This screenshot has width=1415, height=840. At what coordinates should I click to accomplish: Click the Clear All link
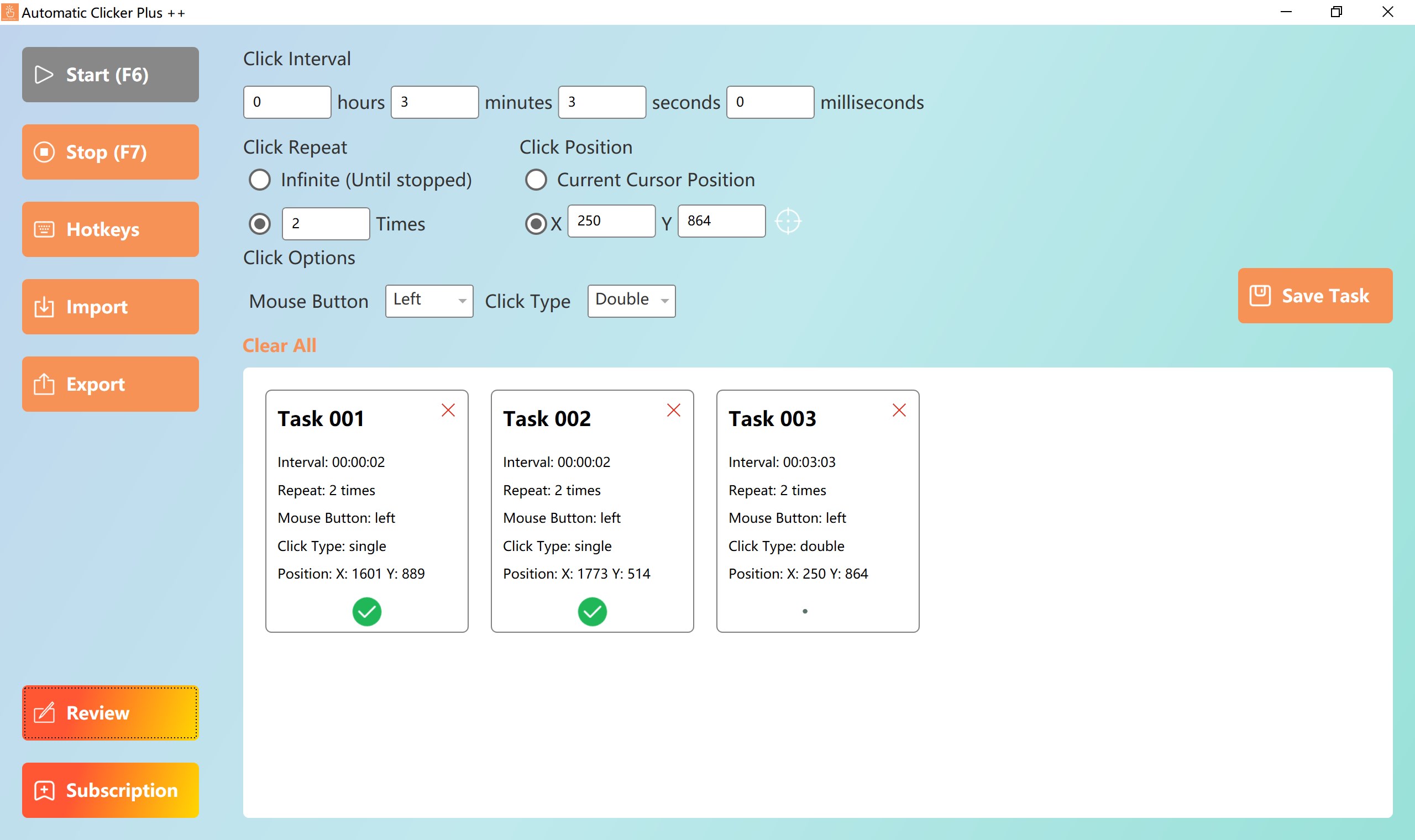coord(279,345)
